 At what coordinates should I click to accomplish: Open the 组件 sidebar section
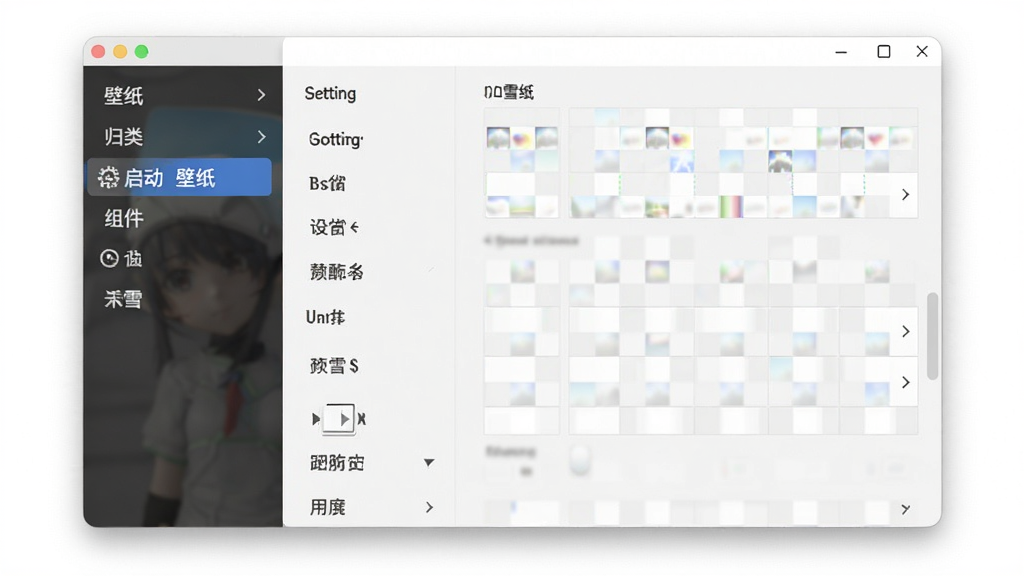click(x=124, y=218)
